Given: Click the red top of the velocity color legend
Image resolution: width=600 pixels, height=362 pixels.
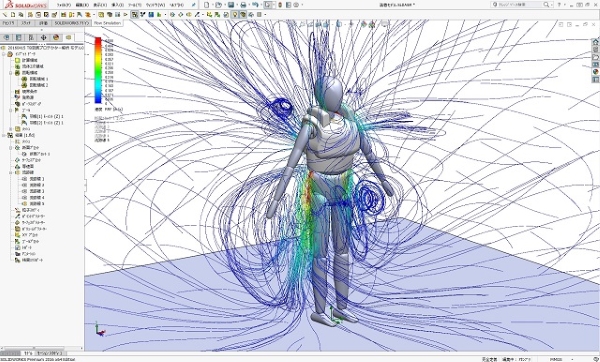Looking at the screenshot, I should click(98, 41).
